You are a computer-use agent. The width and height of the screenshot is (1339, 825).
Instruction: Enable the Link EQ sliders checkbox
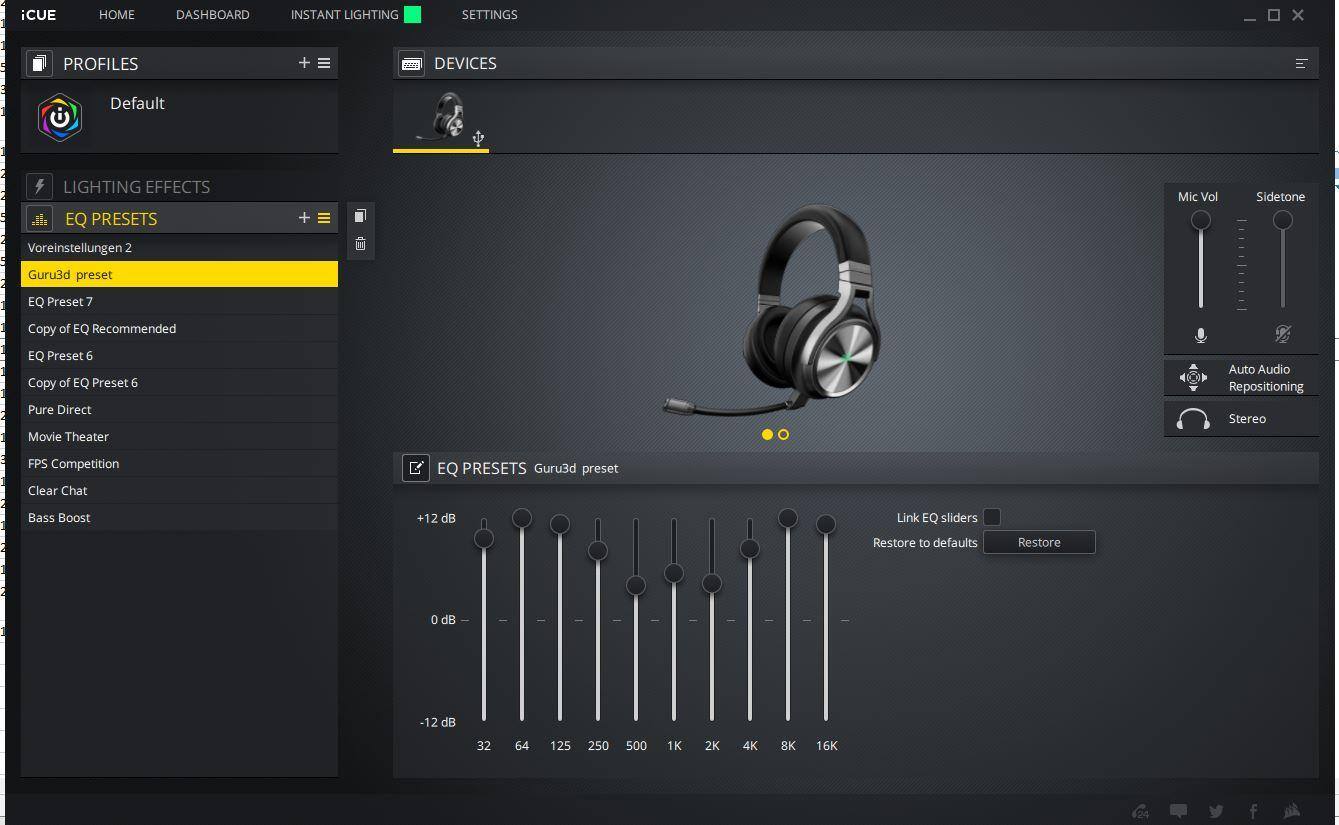(992, 517)
